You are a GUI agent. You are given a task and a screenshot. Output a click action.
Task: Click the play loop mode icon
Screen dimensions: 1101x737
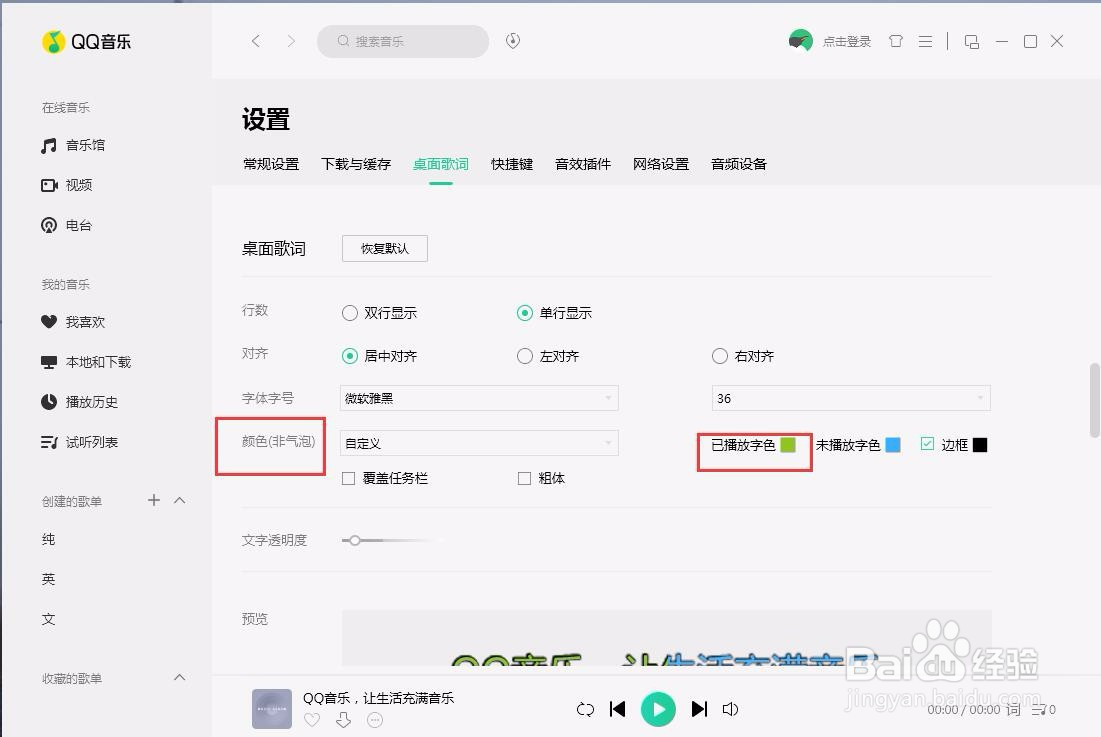pyautogui.click(x=585, y=709)
